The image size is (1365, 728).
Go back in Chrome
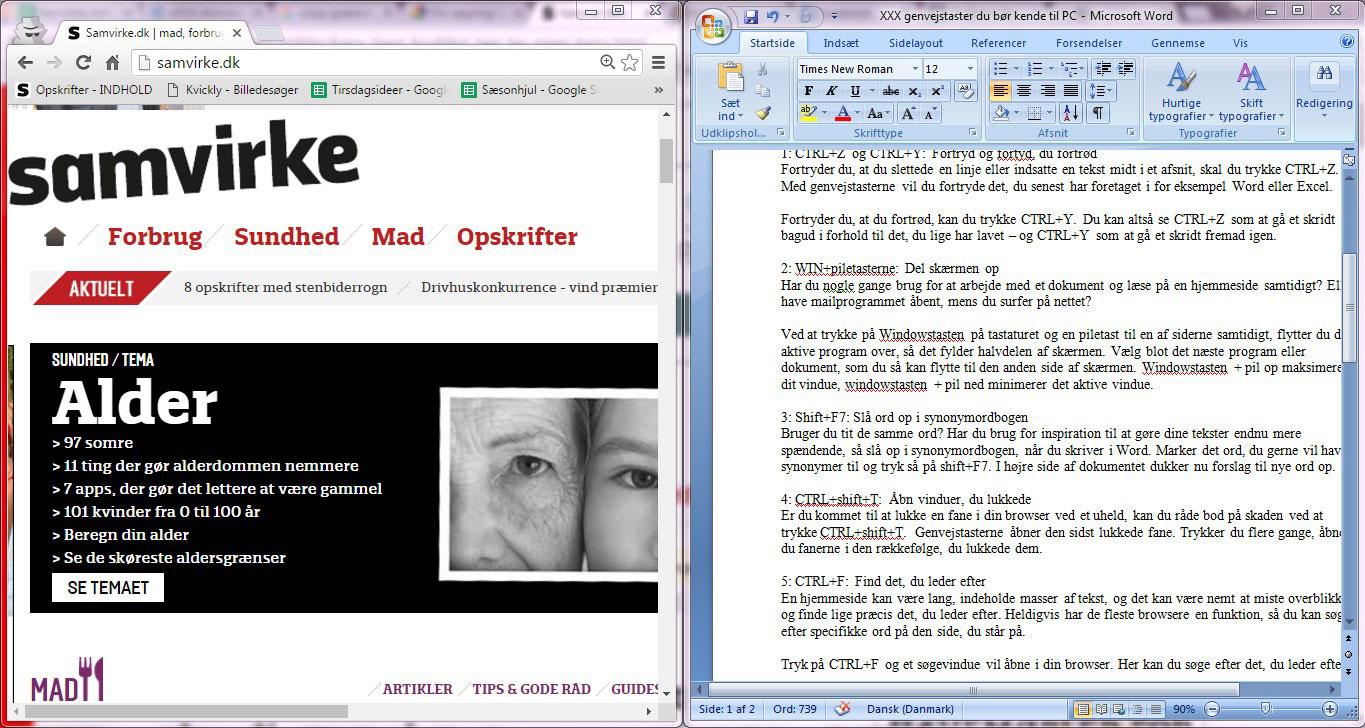[26, 62]
